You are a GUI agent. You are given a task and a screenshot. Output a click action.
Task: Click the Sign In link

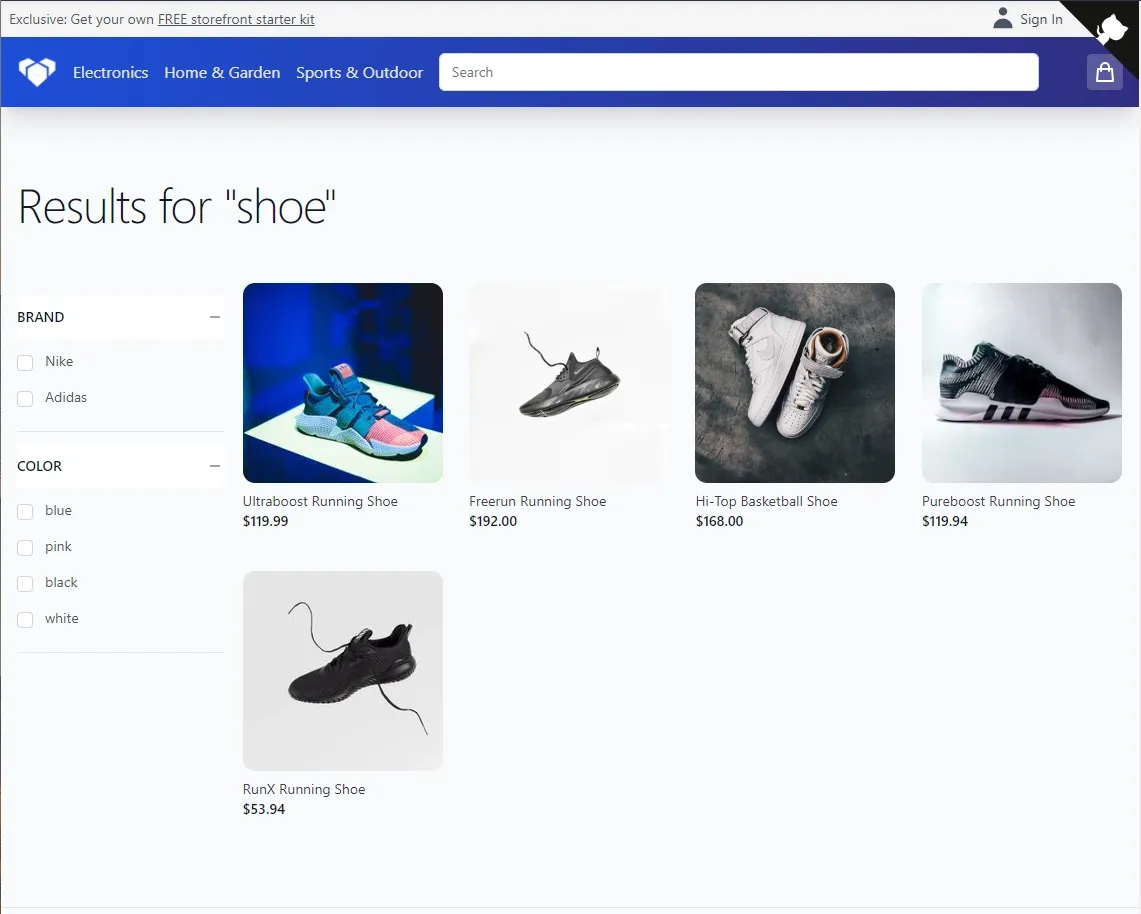[x=1041, y=20]
